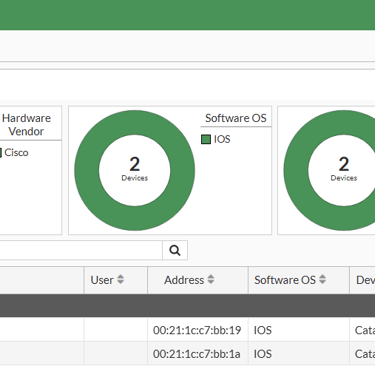Select row with address 00:21:1c:c7:bb:1a
375x366 pixels.
[x=187, y=354]
